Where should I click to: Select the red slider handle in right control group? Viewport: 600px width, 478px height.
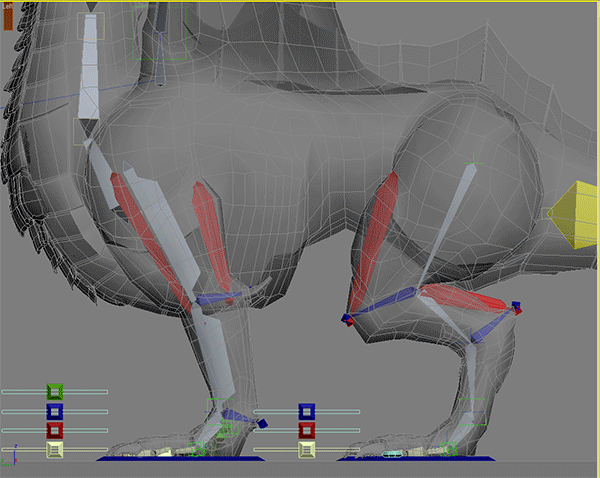[x=307, y=431]
